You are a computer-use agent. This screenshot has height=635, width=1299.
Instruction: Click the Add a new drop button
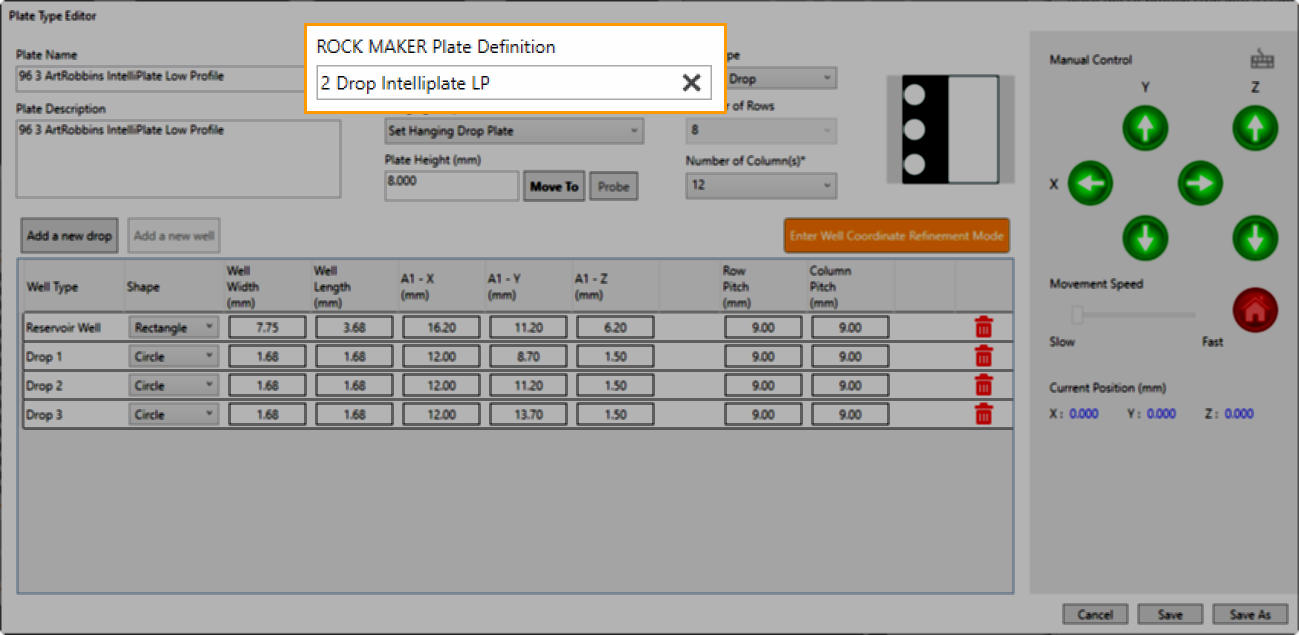70,236
